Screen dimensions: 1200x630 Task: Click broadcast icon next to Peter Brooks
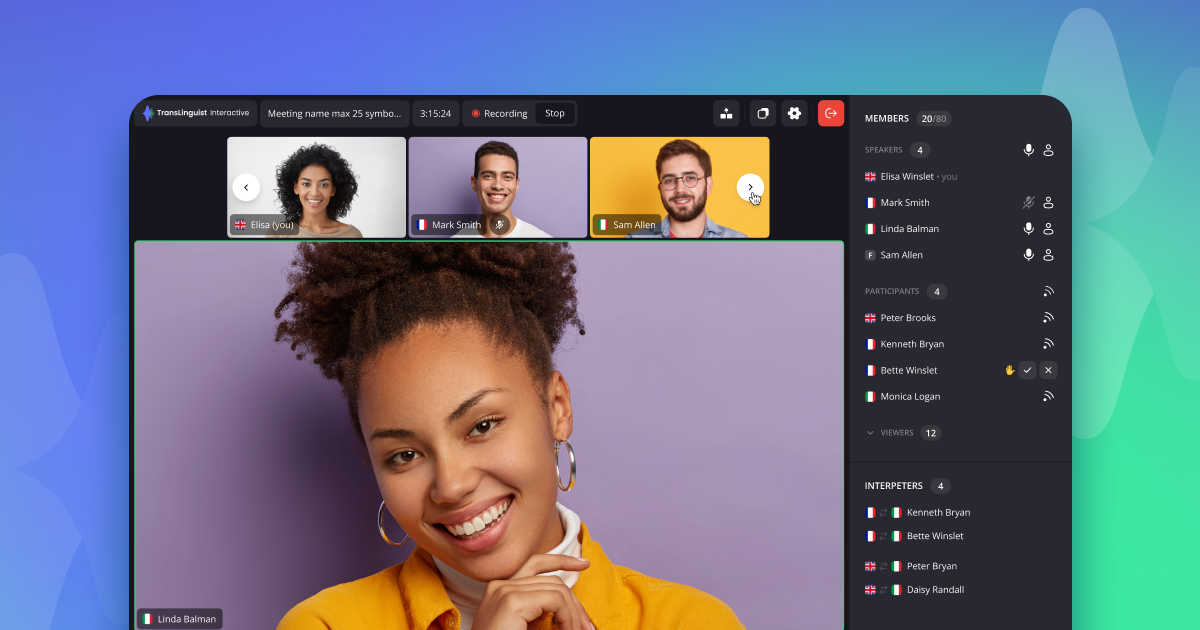coord(1048,317)
